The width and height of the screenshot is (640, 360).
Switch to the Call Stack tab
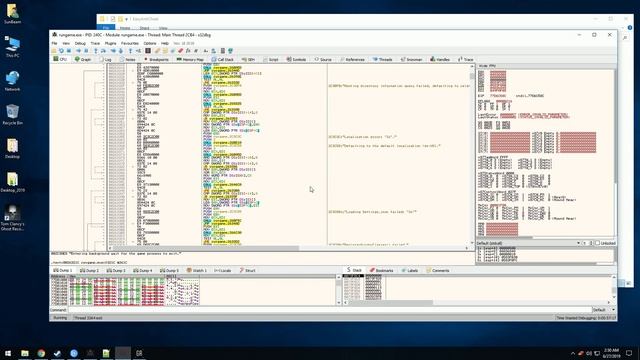tap(222, 60)
